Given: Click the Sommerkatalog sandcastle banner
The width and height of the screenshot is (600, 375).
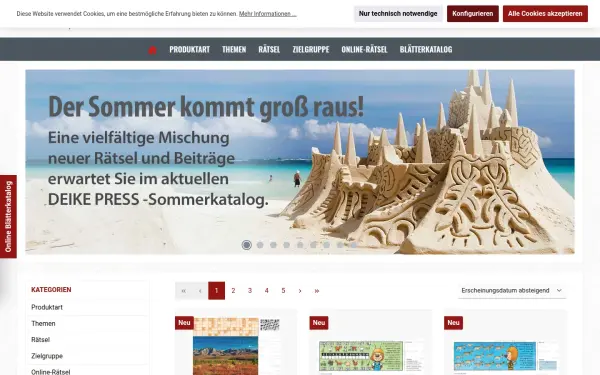Looking at the screenshot, I should [x=300, y=161].
